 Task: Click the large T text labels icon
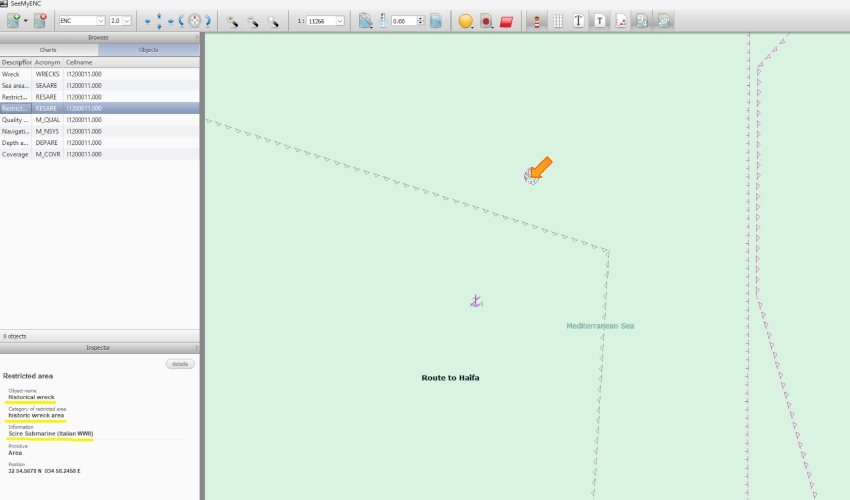[x=578, y=21]
